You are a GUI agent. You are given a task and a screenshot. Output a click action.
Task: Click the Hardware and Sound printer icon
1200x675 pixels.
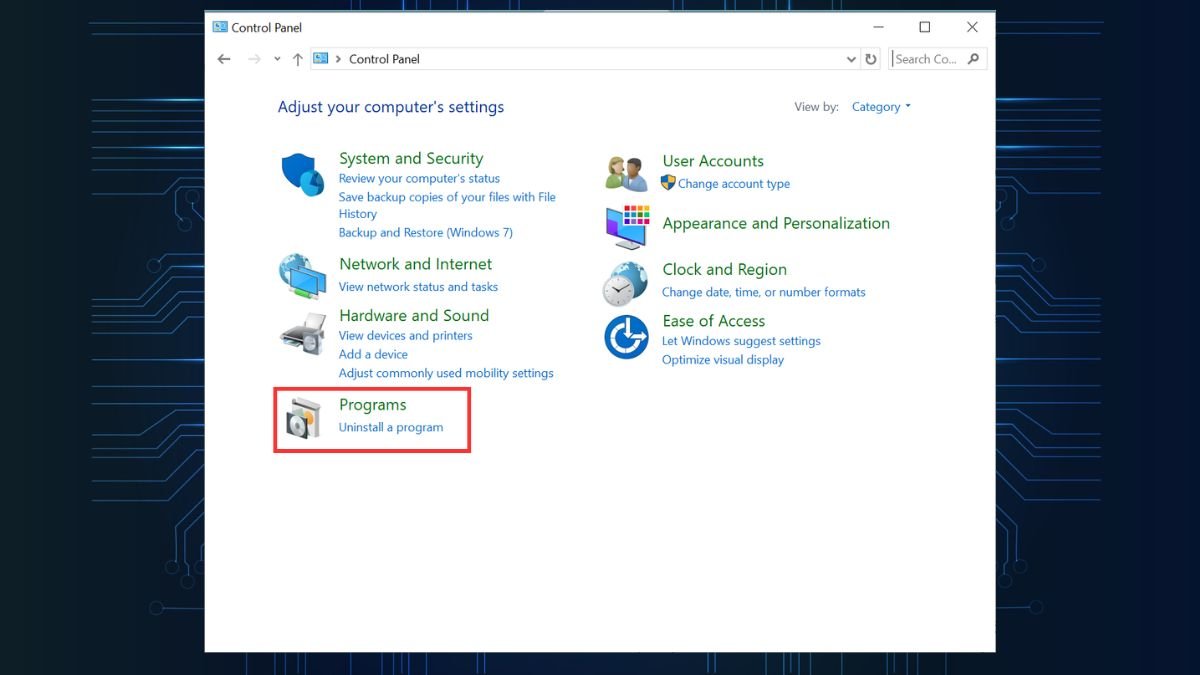coord(302,332)
